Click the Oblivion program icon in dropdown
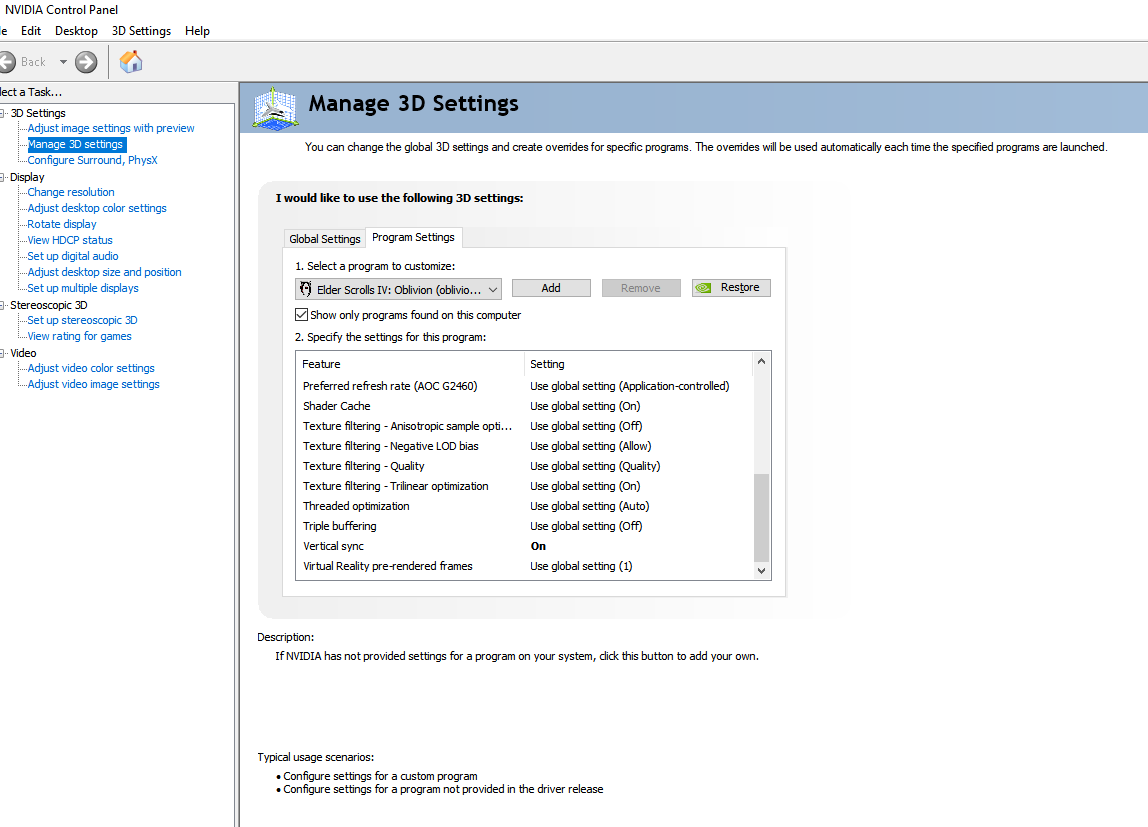 (306, 289)
